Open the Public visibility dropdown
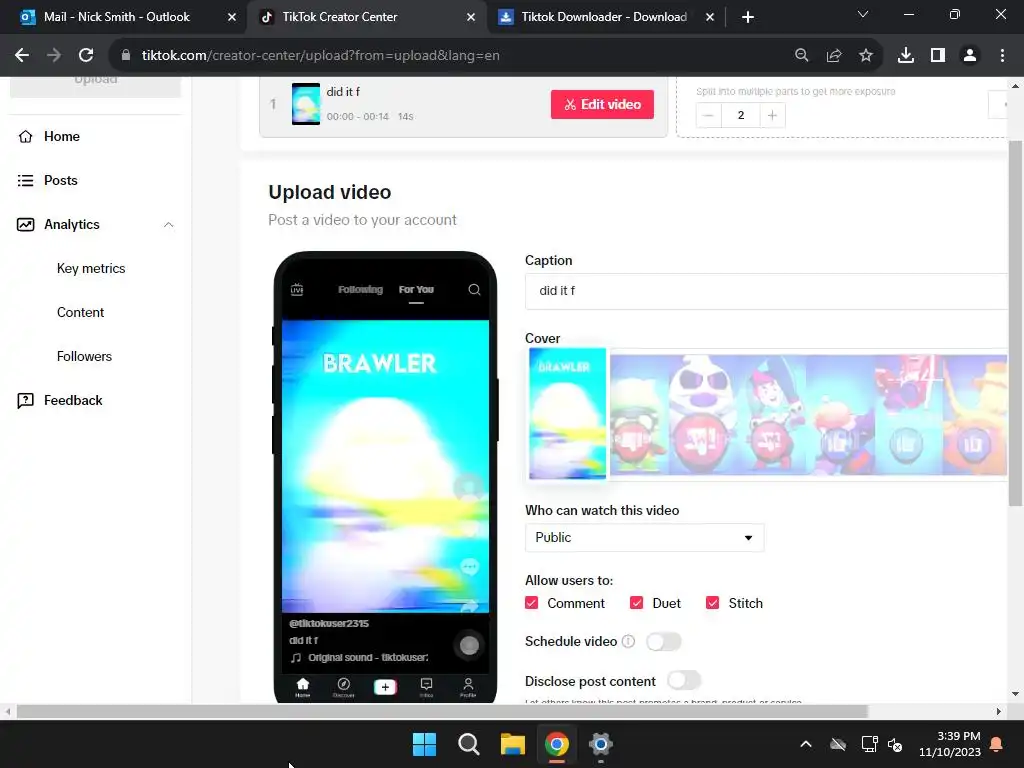This screenshot has width=1024, height=768. tap(644, 537)
